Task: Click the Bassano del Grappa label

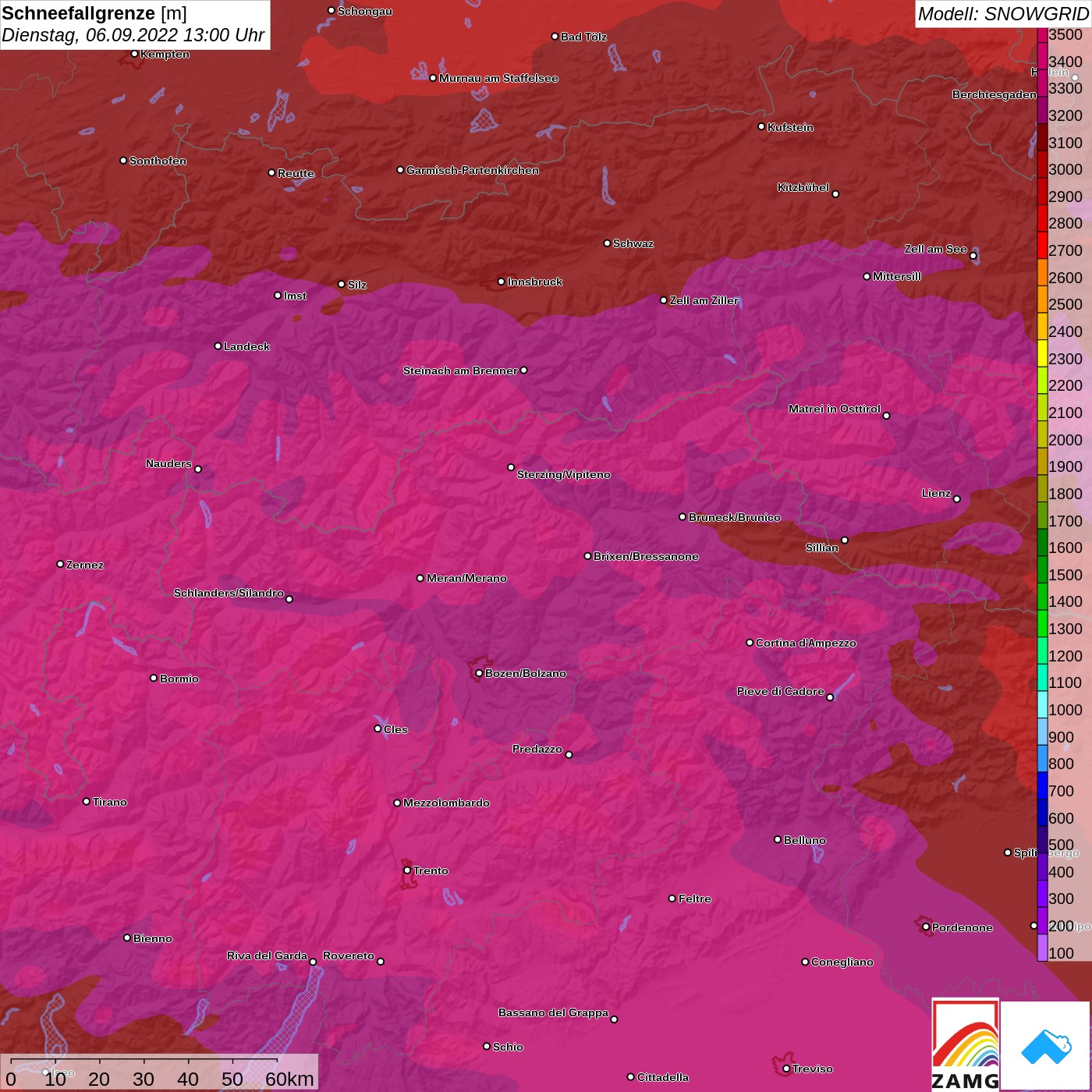Action: 553,1012
